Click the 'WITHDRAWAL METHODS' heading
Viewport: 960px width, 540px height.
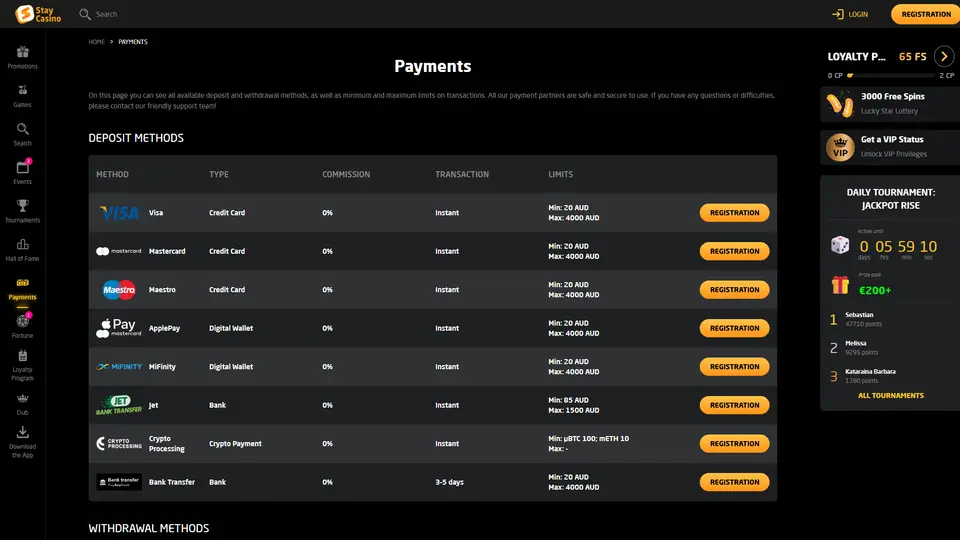(149, 528)
